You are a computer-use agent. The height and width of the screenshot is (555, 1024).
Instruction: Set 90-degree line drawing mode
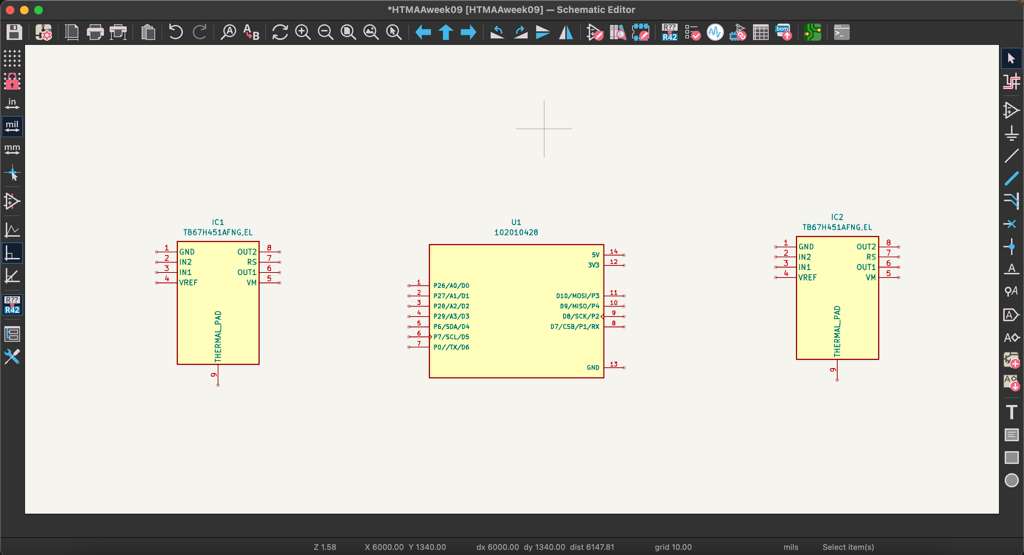pos(12,253)
